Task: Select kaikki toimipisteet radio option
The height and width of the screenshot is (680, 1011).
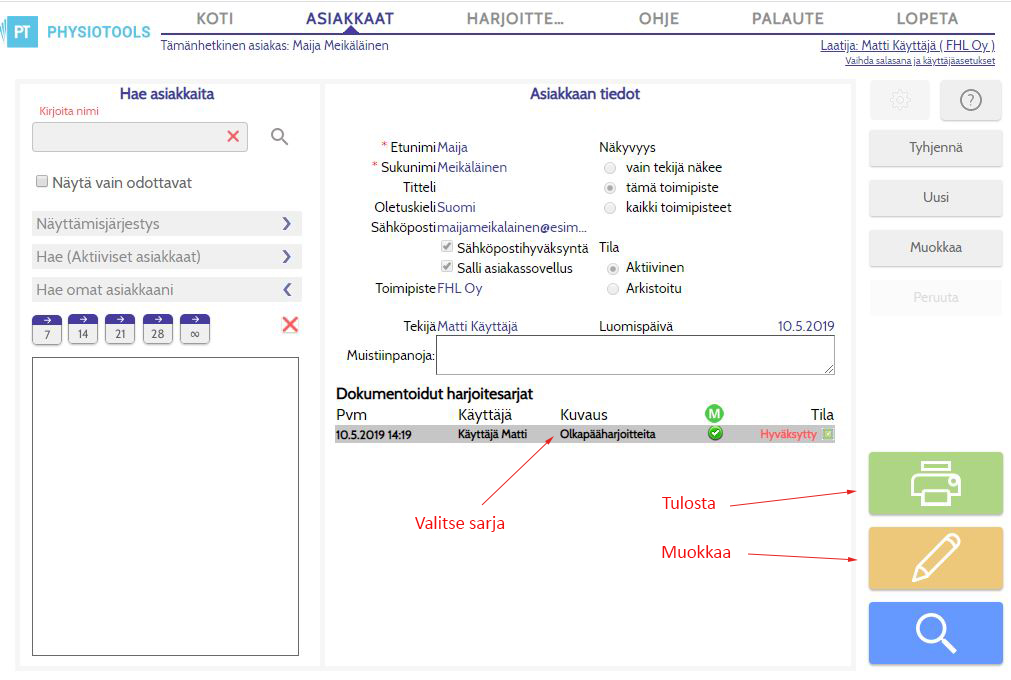Action: 609,208
